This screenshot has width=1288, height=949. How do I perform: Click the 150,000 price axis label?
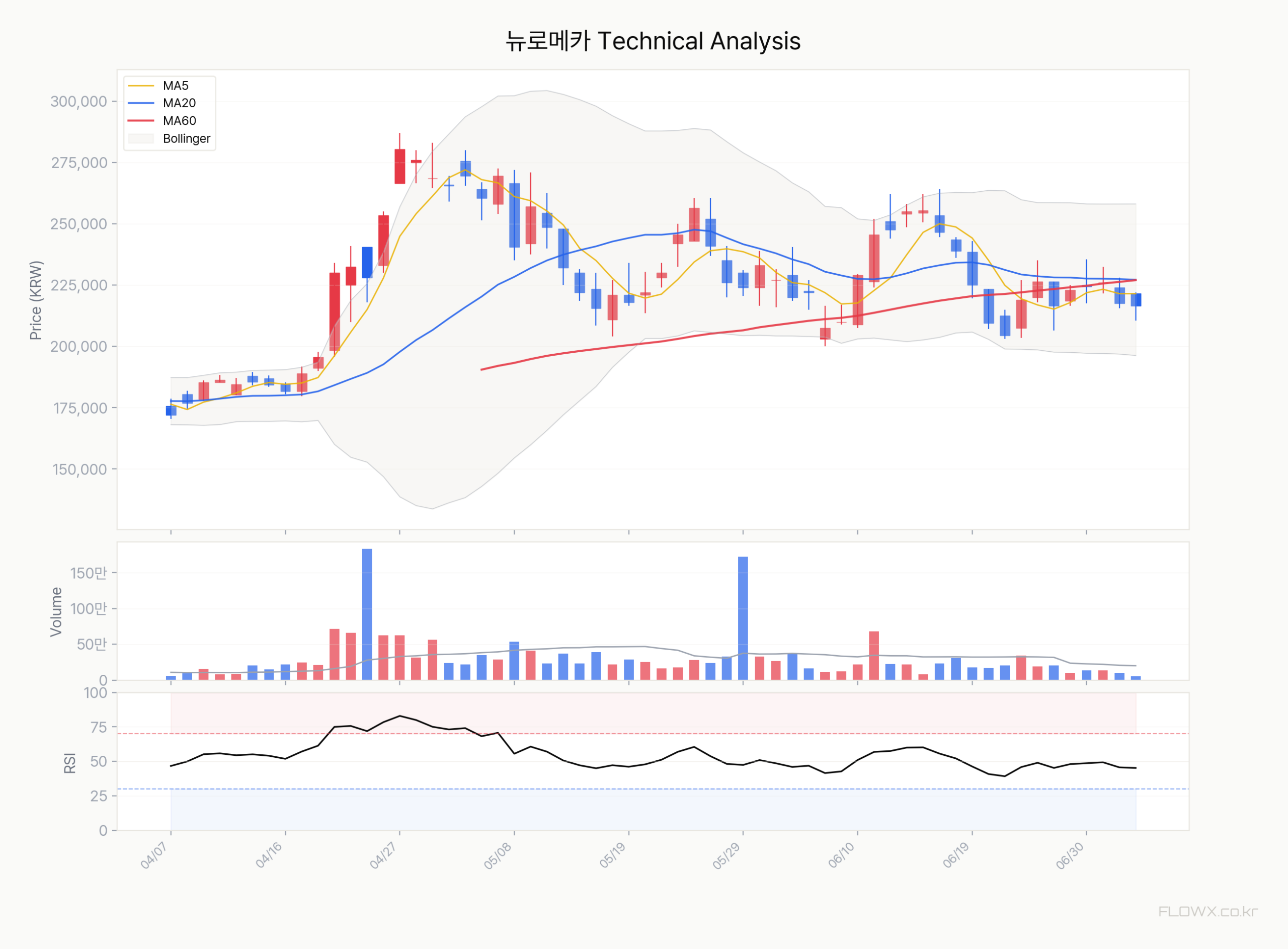click(80, 469)
